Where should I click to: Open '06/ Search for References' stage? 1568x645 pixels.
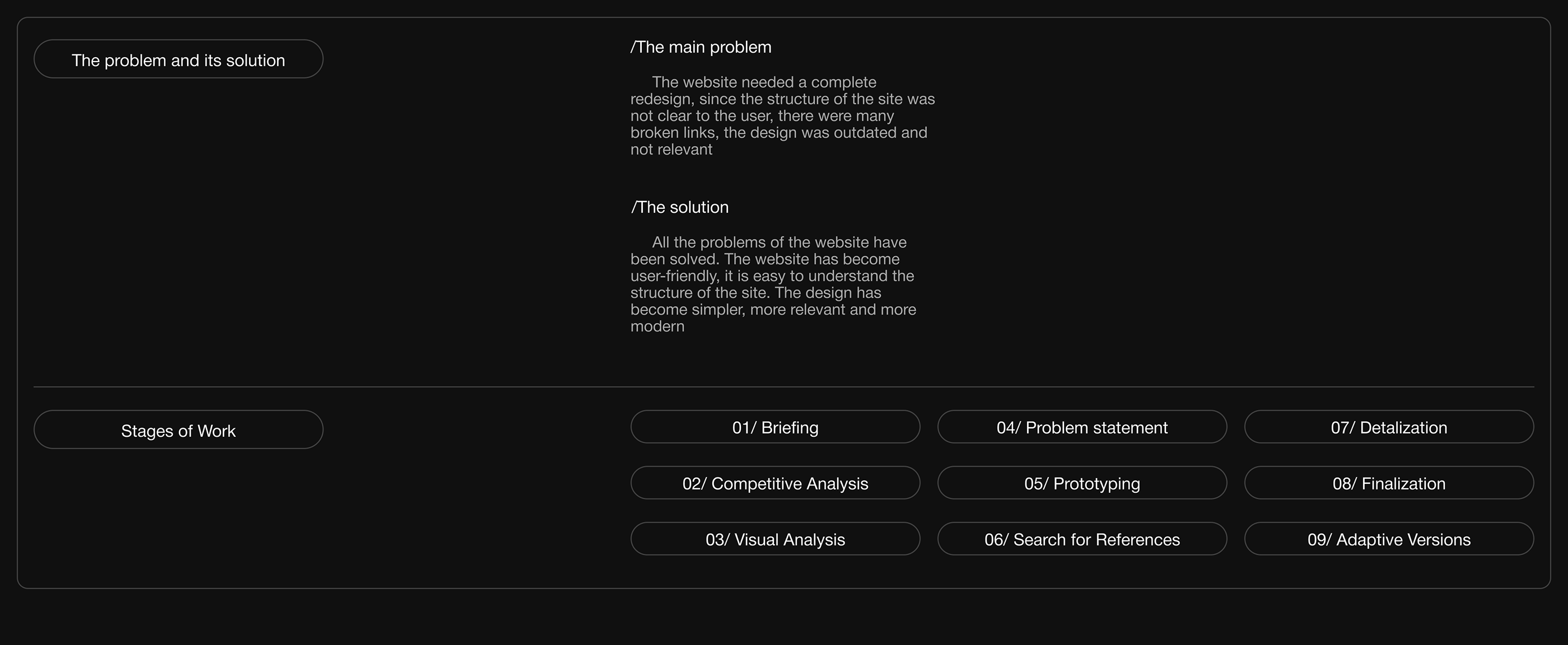tap(1082, 539)
